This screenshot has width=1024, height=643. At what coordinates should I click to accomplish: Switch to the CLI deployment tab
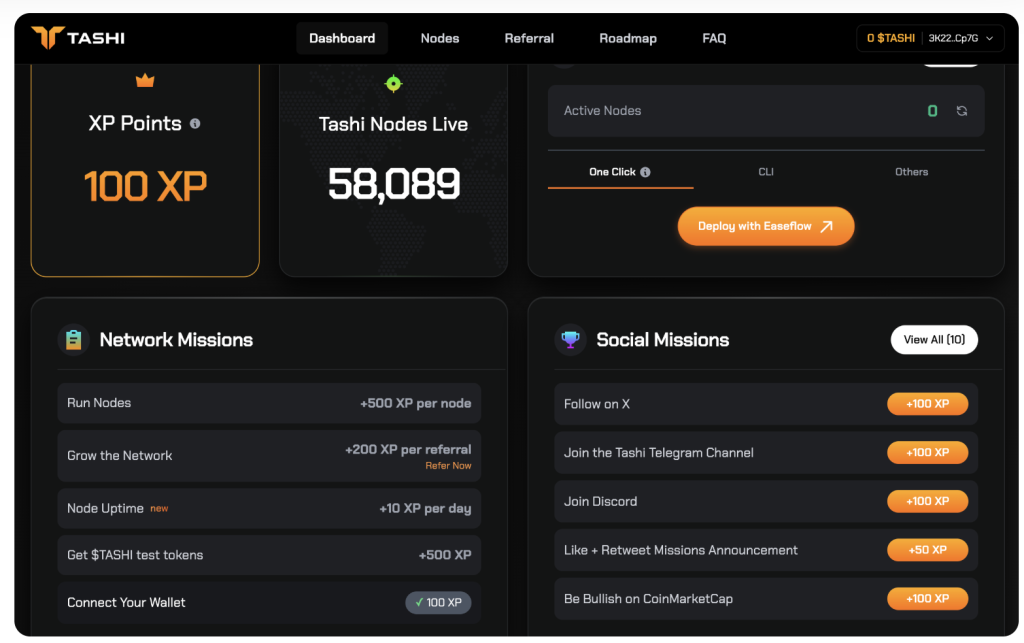[x=766, y=172]
